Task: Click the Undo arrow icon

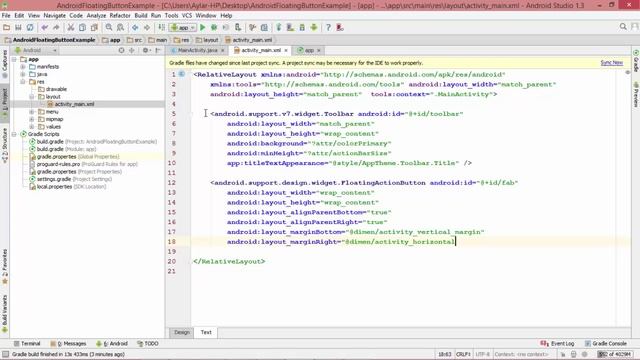Action: click(44, 27)
